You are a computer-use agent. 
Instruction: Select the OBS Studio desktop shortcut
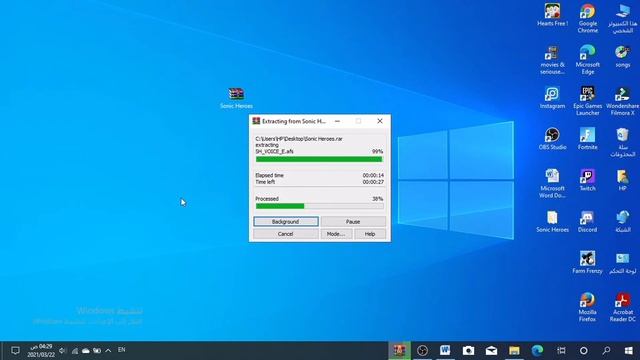point(552,139)
